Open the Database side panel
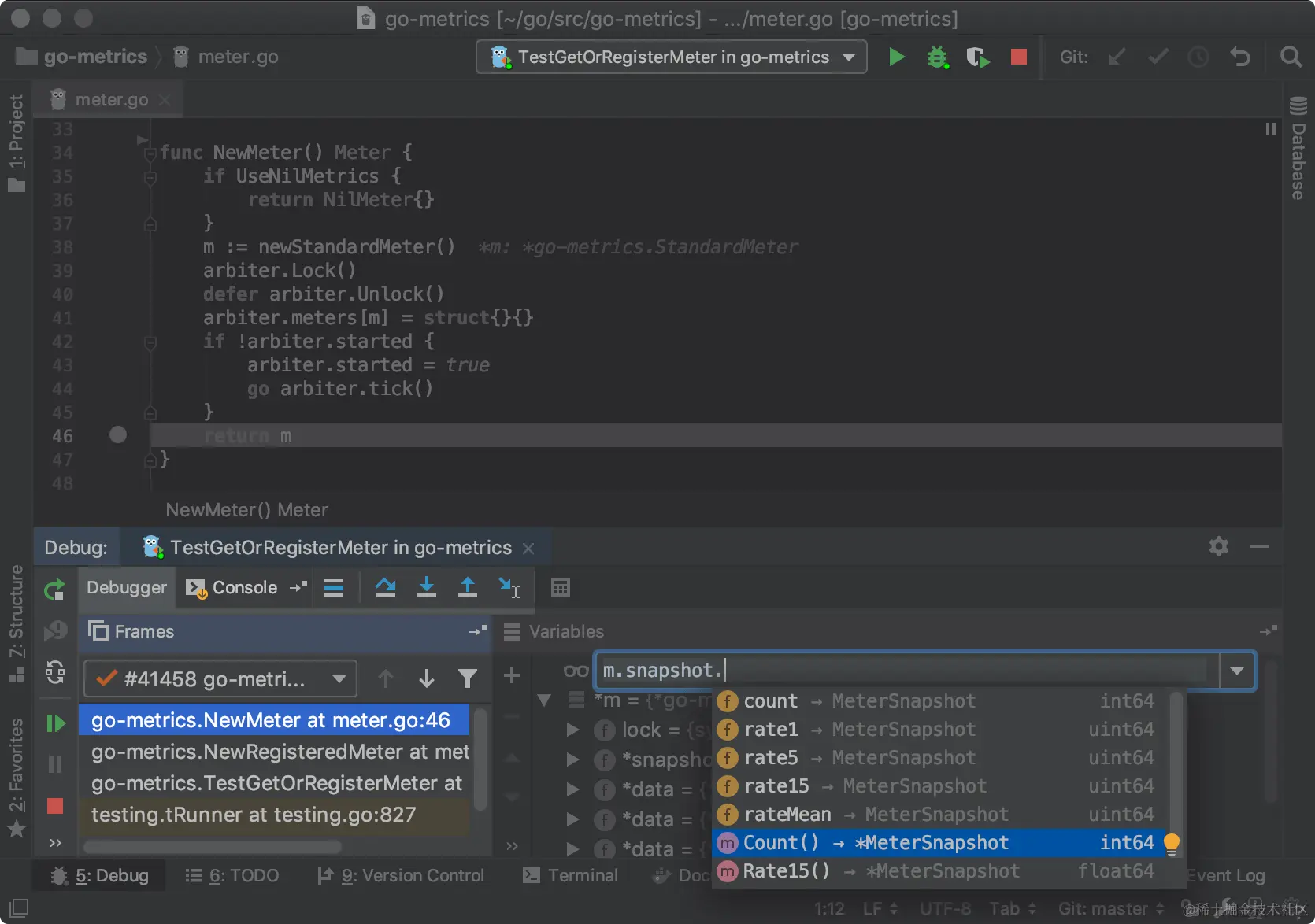This screenshot has width=1315, height=924. point(1298,148)
